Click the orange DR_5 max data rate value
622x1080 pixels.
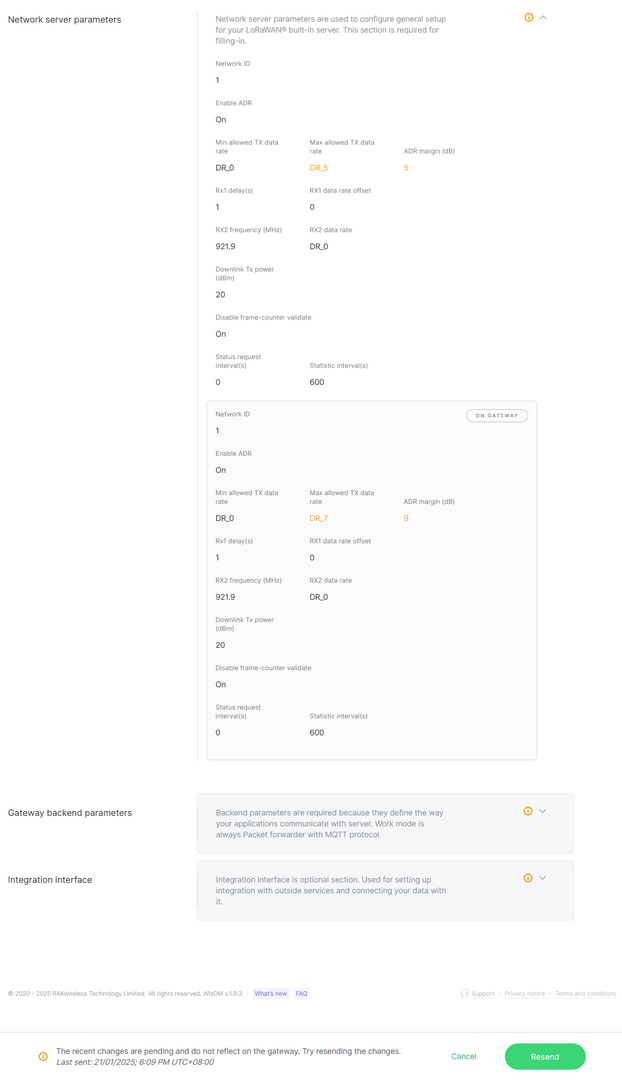tap(319, 168)
